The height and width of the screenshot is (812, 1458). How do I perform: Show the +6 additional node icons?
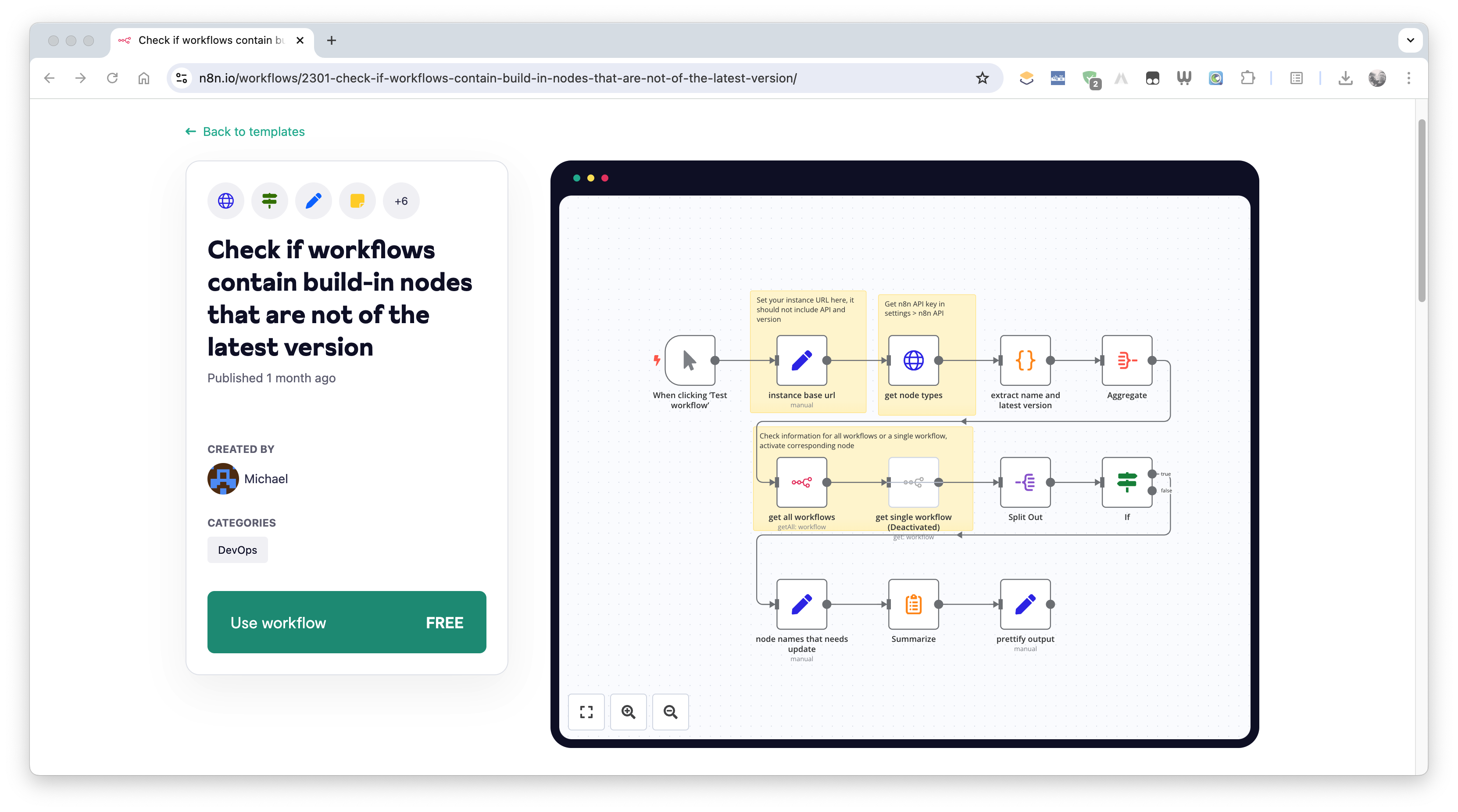[x=401, y=201]
